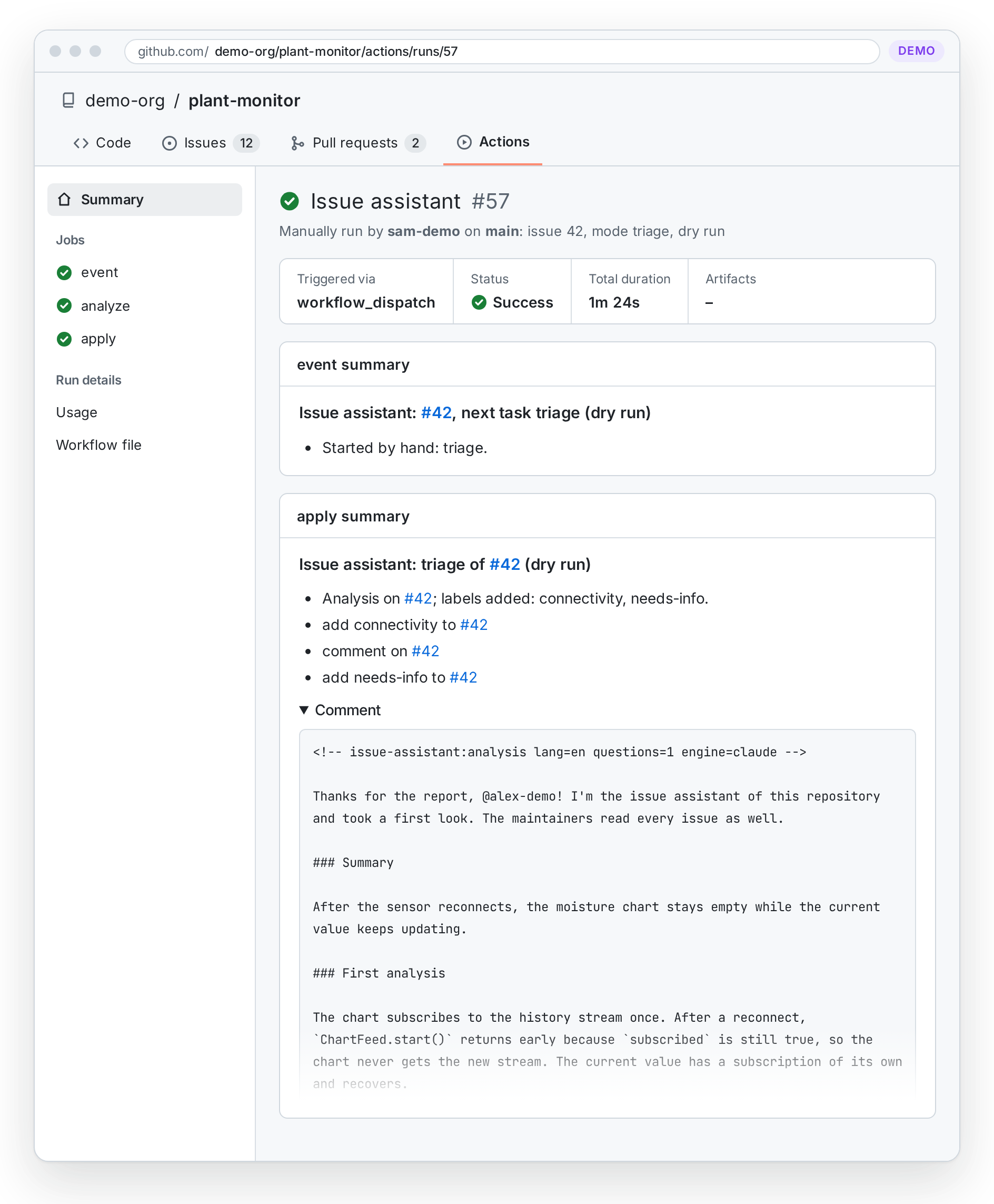Image resolution: width=994 pixels, height=1204 pixels.
Task: Click the browser address bar
Action: (x=502, y=52)
